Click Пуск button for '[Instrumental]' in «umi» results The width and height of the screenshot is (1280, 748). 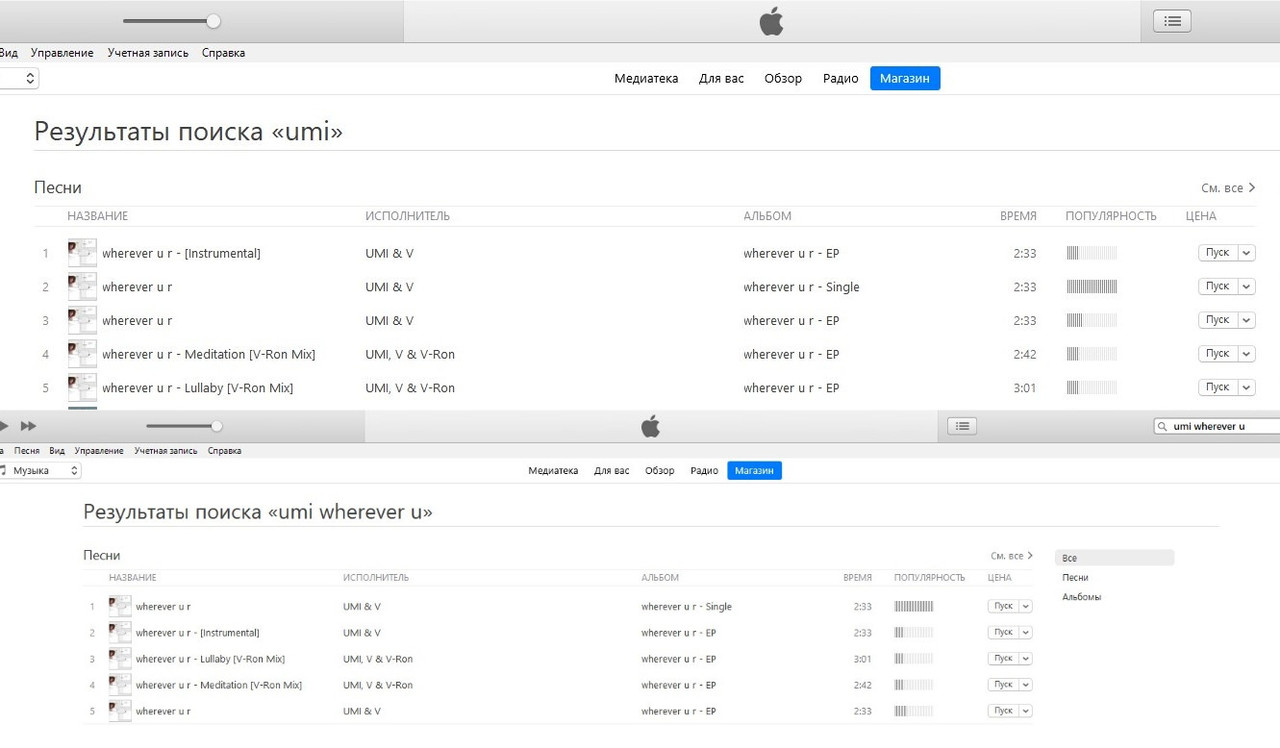(1217, 253)
